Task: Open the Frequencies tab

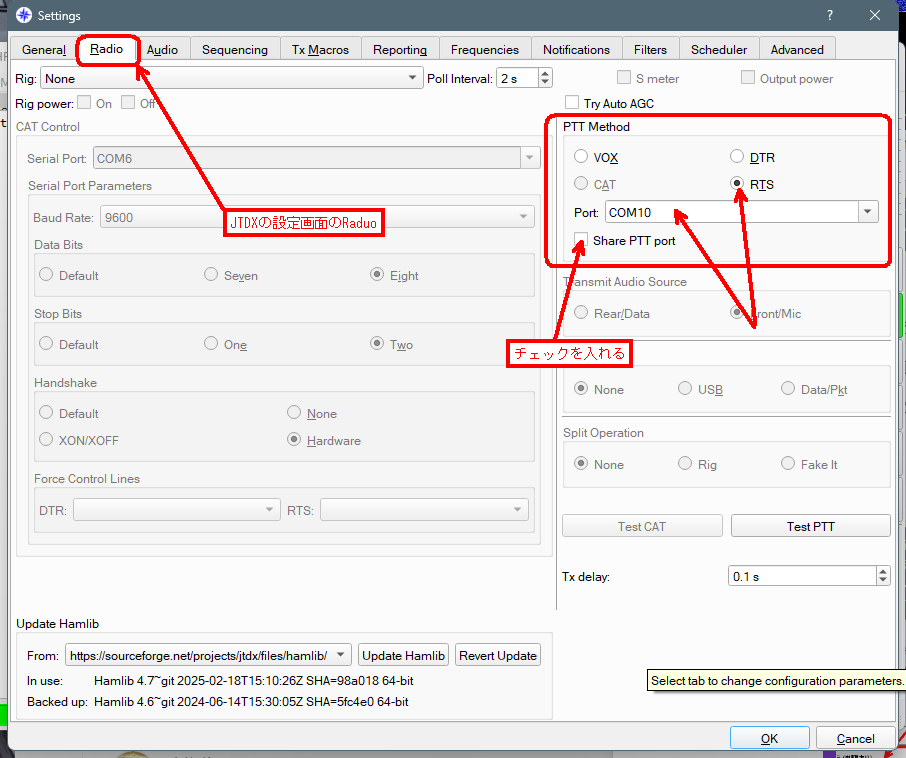Action: [x=484, y=49]
